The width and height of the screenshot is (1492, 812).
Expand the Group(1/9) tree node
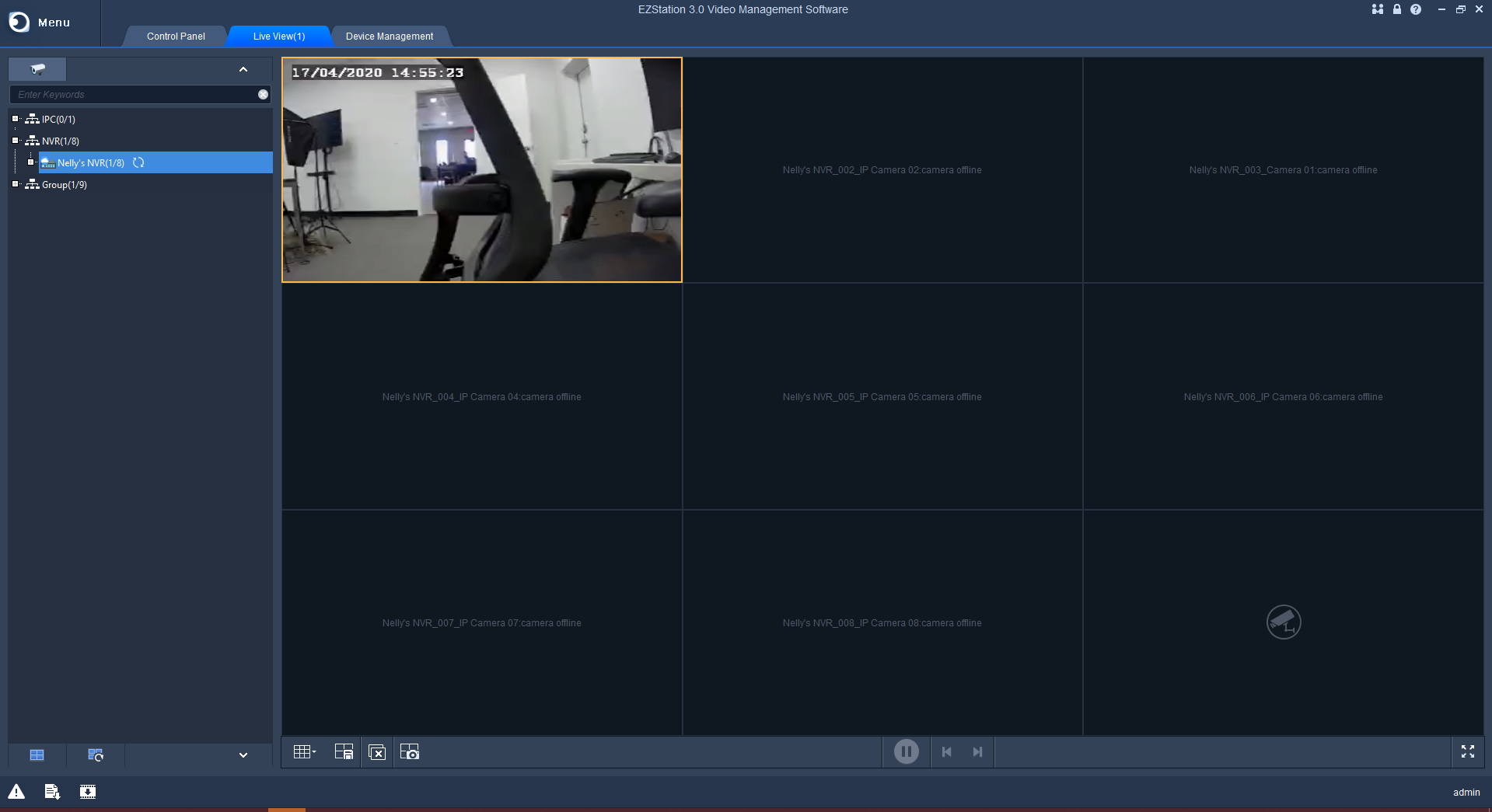pyautogui.click(x=15, y=184)
